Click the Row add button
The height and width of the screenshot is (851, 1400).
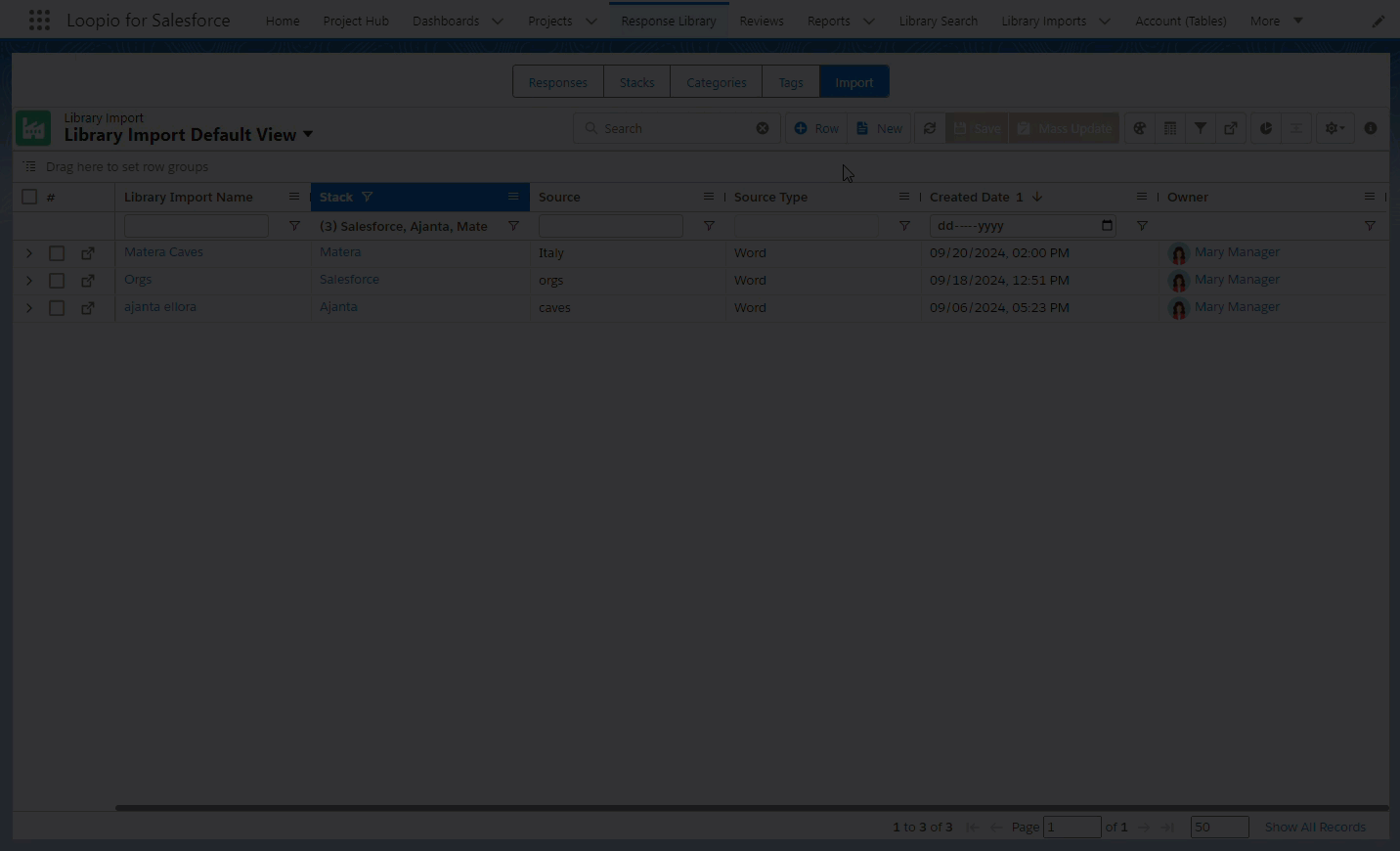(816, 128)
